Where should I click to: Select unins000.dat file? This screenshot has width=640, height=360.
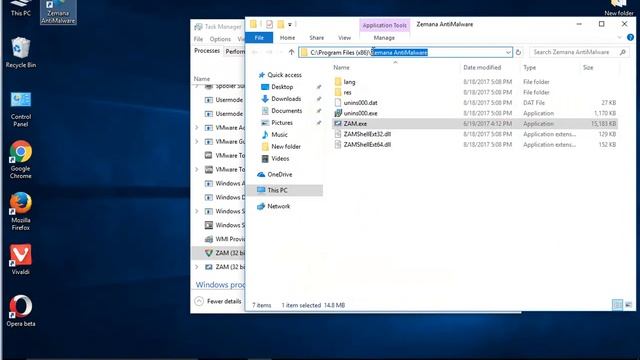pos(360,103)
